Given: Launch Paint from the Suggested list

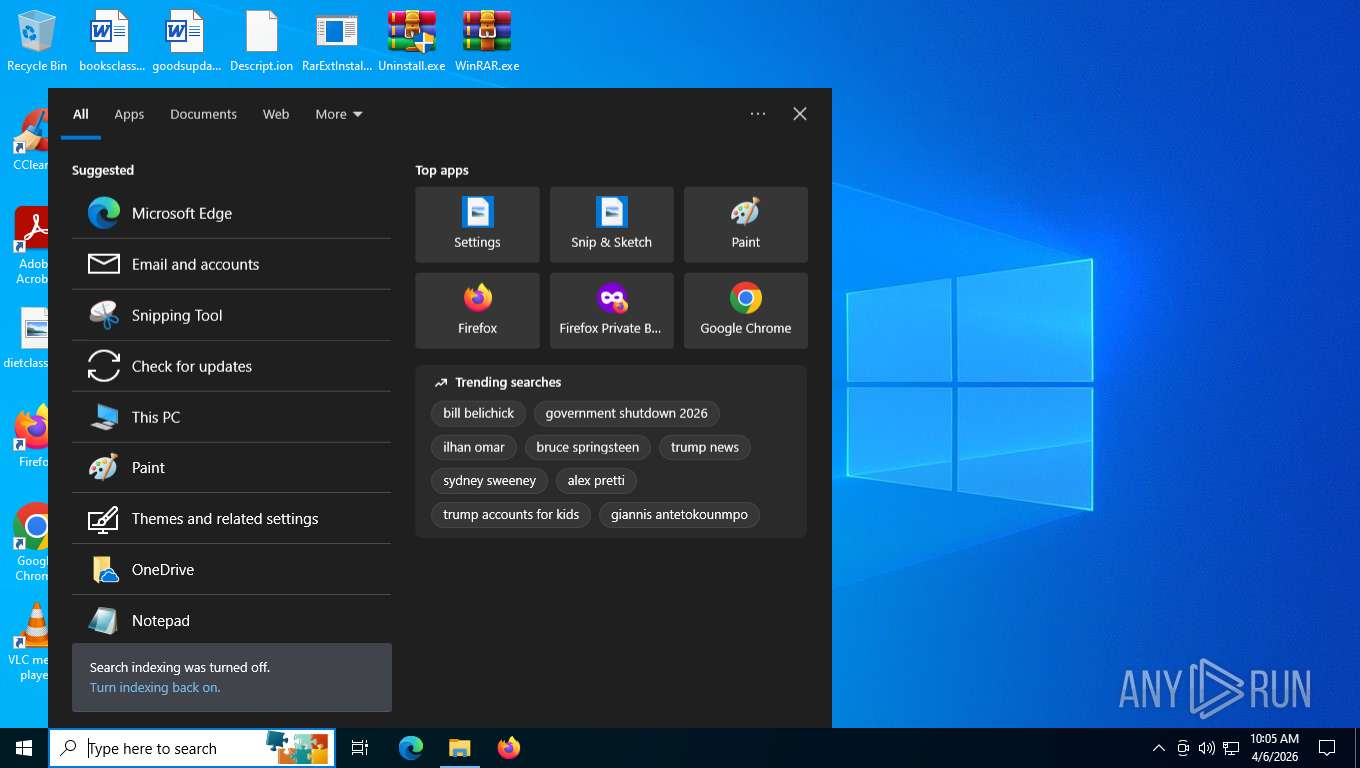Looking at the screenshot, I should tap(231, 467).
